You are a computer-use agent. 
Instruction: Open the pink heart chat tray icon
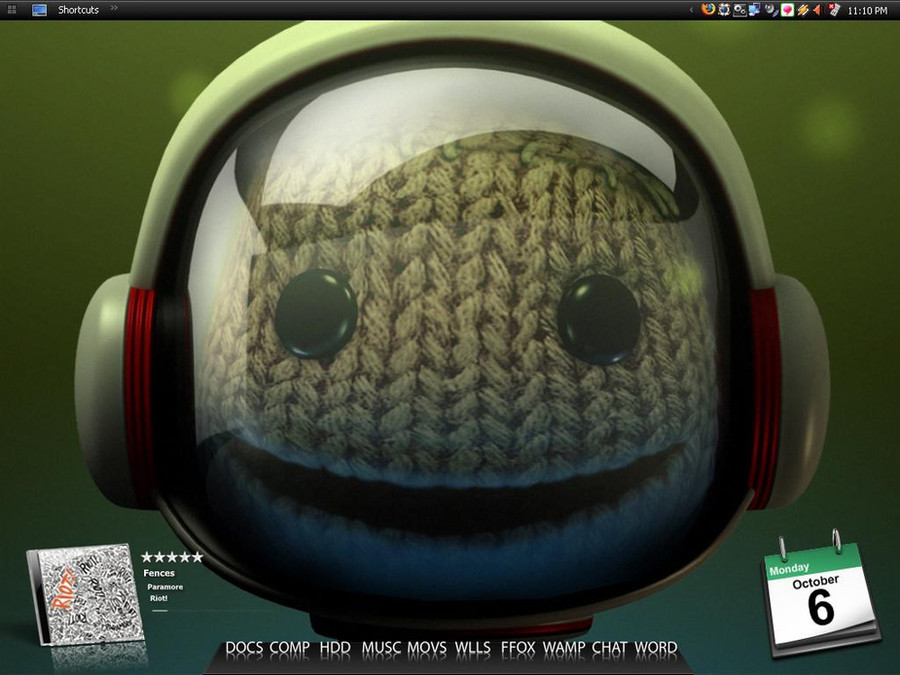point(787,10)
